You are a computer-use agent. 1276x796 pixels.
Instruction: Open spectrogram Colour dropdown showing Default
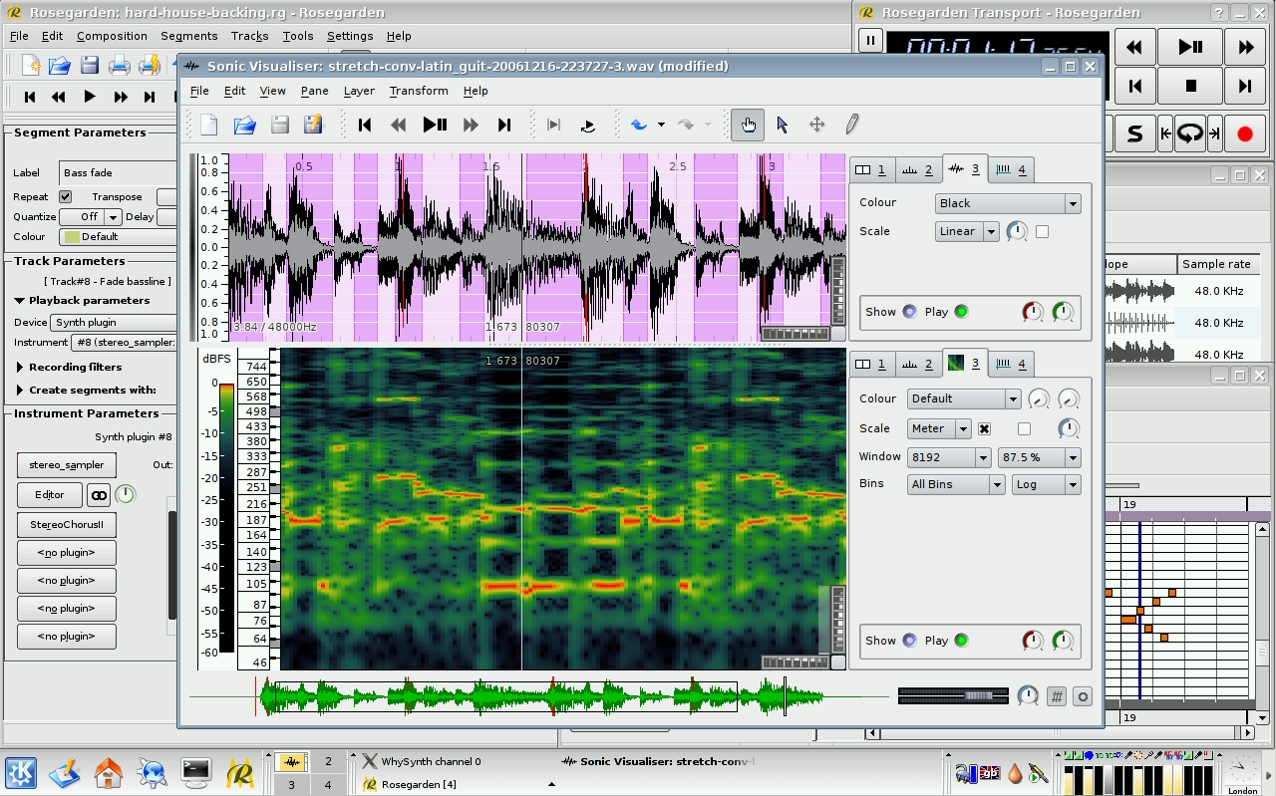tap(964, 399)
